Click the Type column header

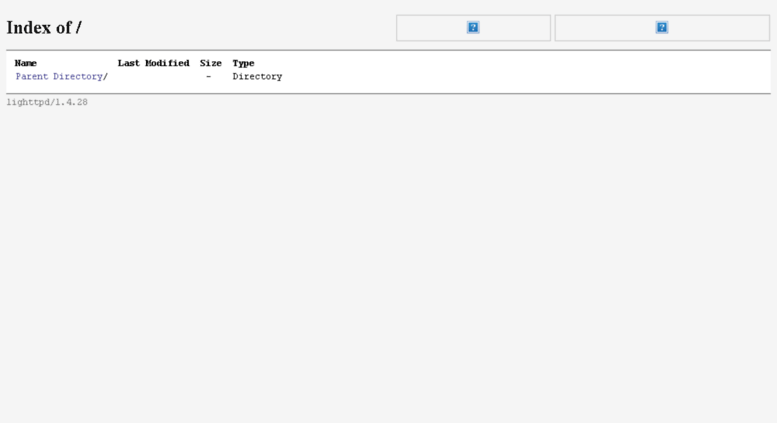click(x=243, y=63)
